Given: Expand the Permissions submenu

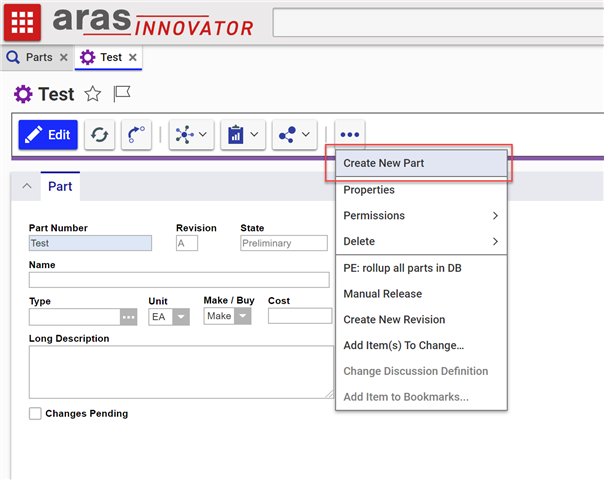Looking at the screenshot, I should tap(420, 216).
